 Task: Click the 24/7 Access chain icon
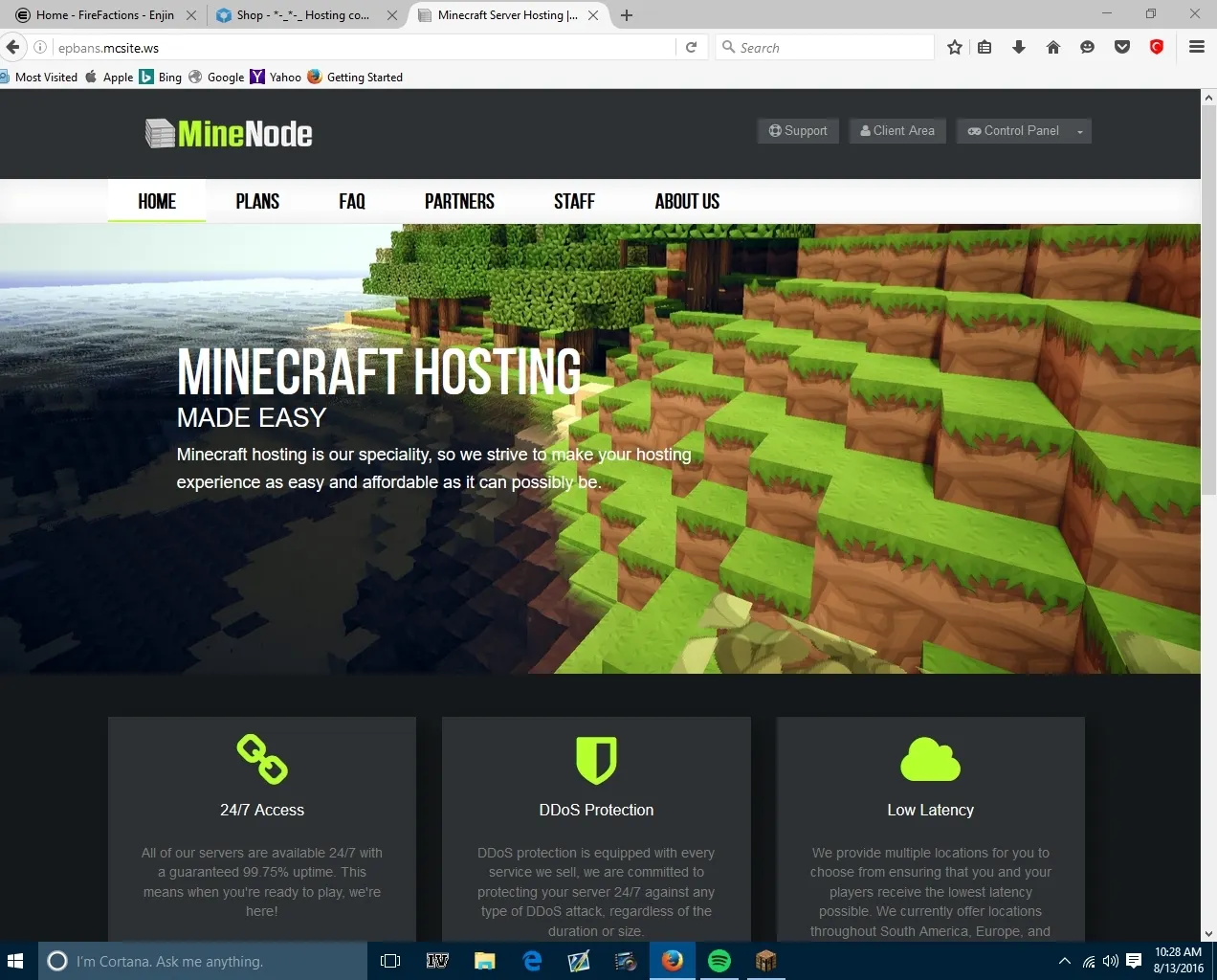(x=261, y=759)
